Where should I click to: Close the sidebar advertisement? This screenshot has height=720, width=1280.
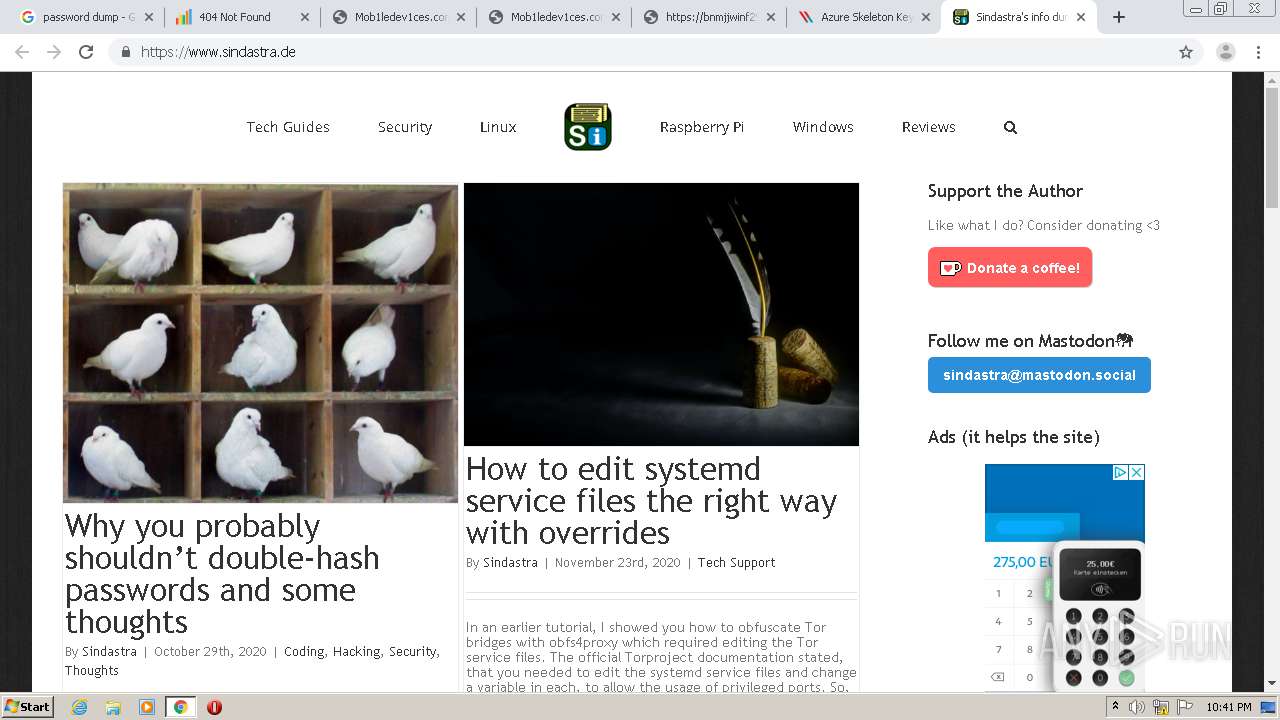point(1137,472)
